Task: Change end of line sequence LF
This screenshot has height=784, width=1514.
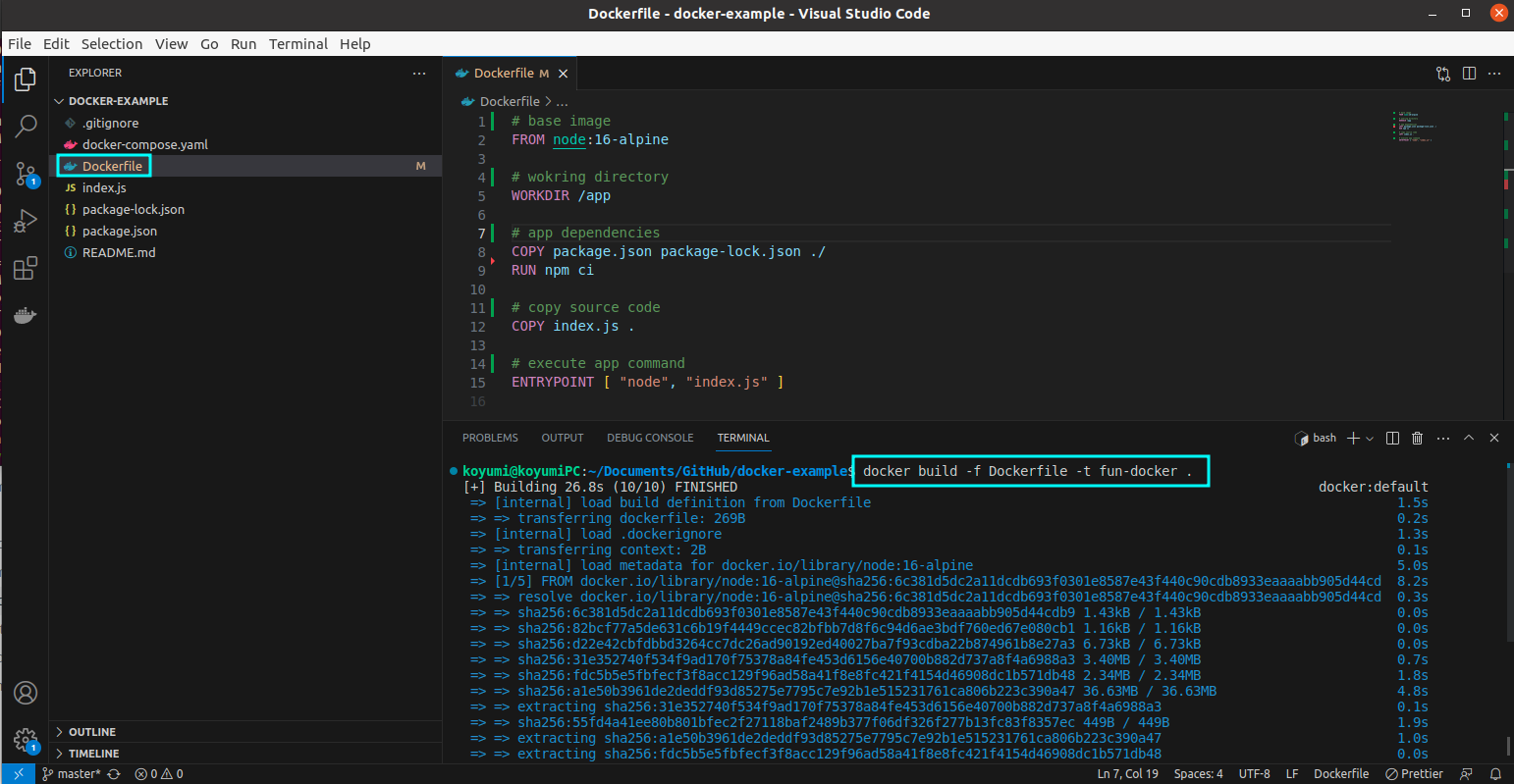Action: click(x=1292, y=774)
